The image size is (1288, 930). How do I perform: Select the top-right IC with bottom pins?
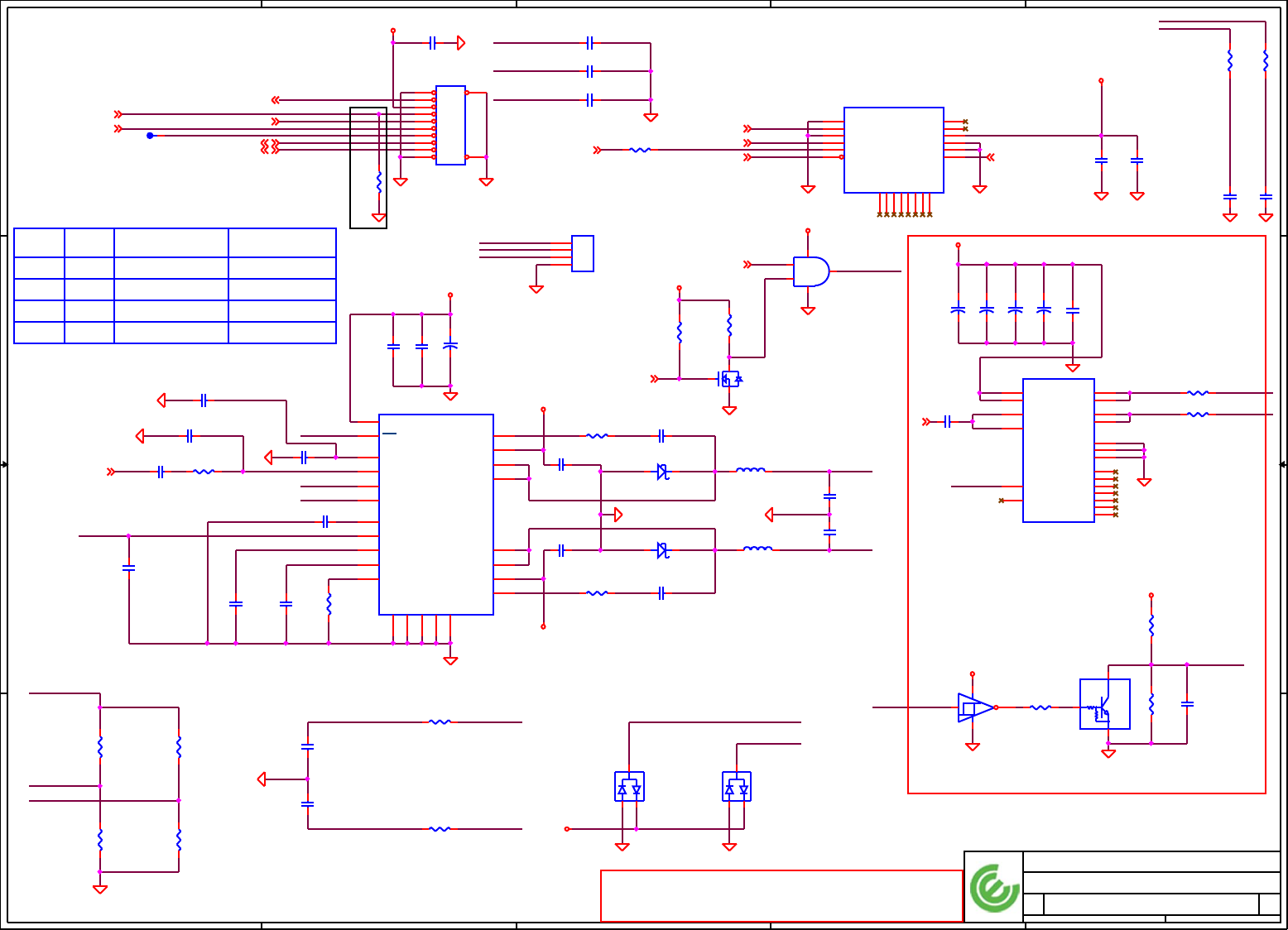(894, 151)
